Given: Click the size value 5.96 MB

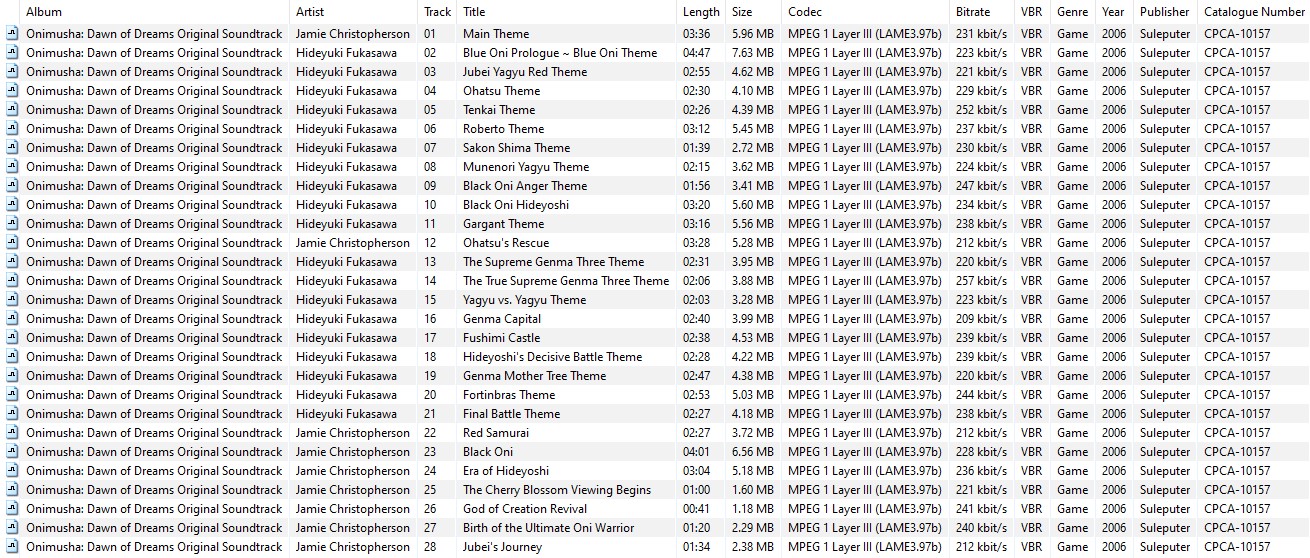Looking at the screenshot, I should [x=752, y=34].
